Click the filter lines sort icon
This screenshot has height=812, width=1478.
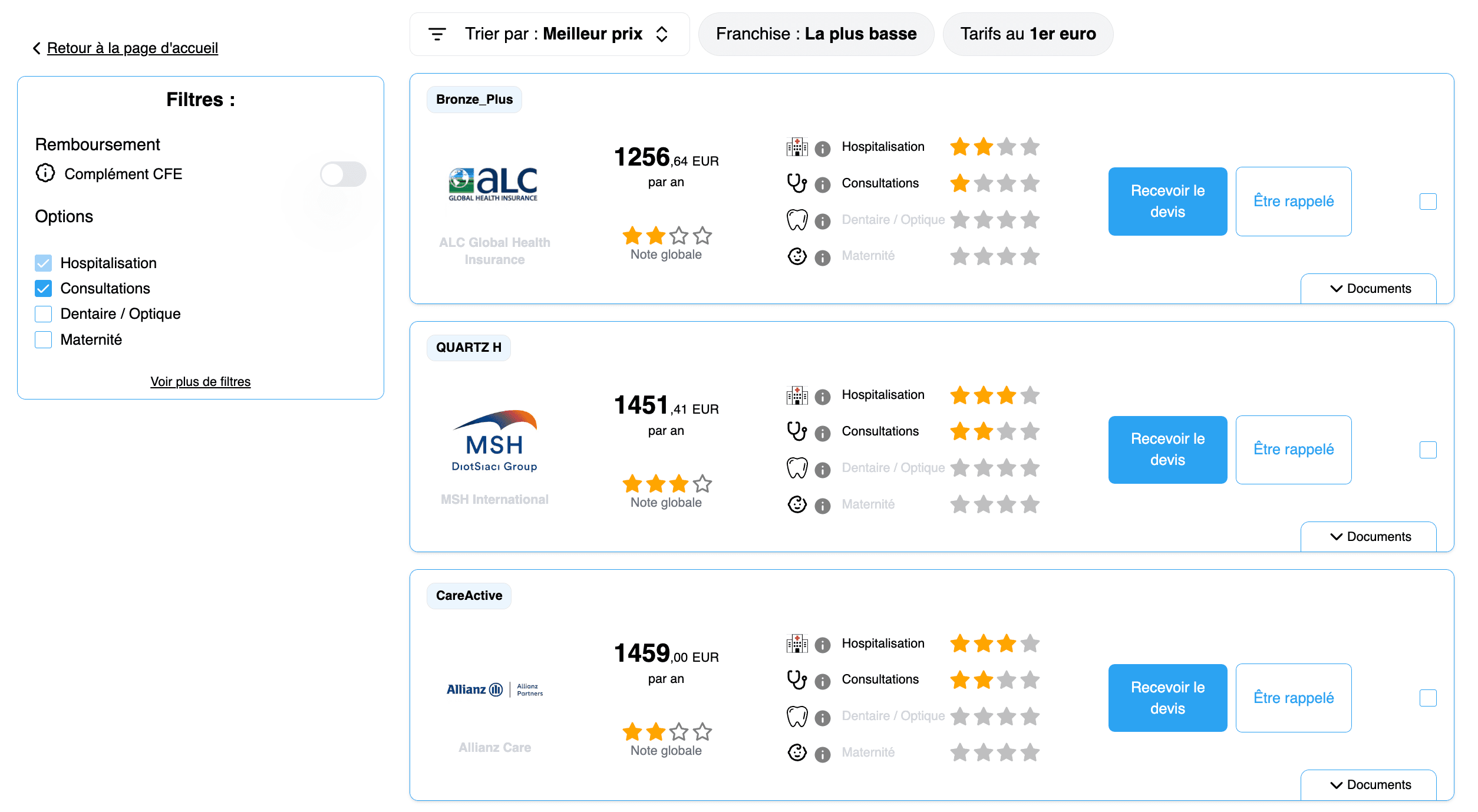437,34
